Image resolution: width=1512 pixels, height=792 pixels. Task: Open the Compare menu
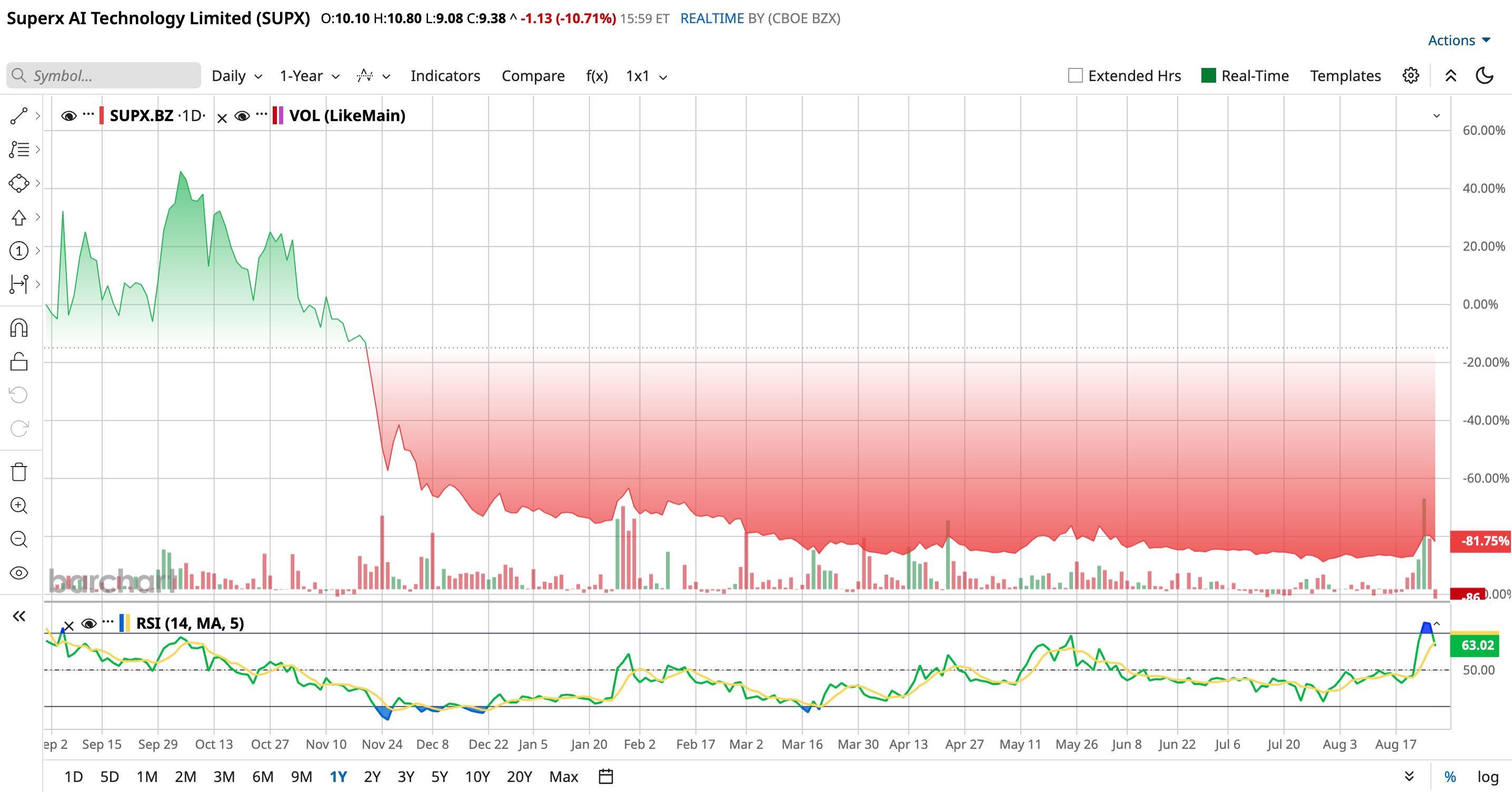pyautogui.click(x=533, y=76)
